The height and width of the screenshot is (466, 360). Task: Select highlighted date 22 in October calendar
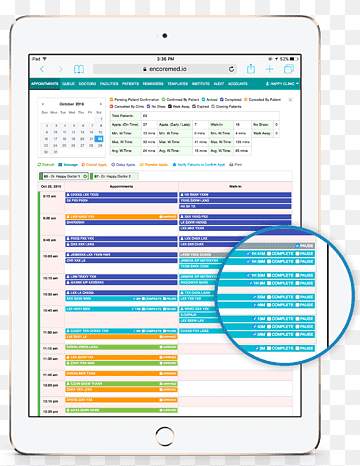(x=99, y=139)
